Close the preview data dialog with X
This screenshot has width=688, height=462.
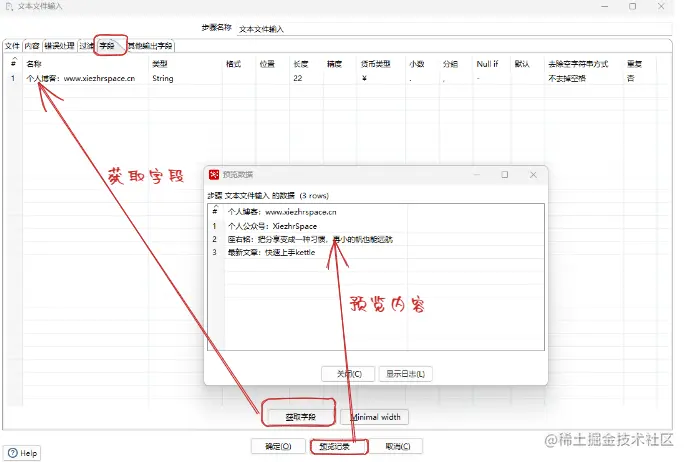[533, 175]
